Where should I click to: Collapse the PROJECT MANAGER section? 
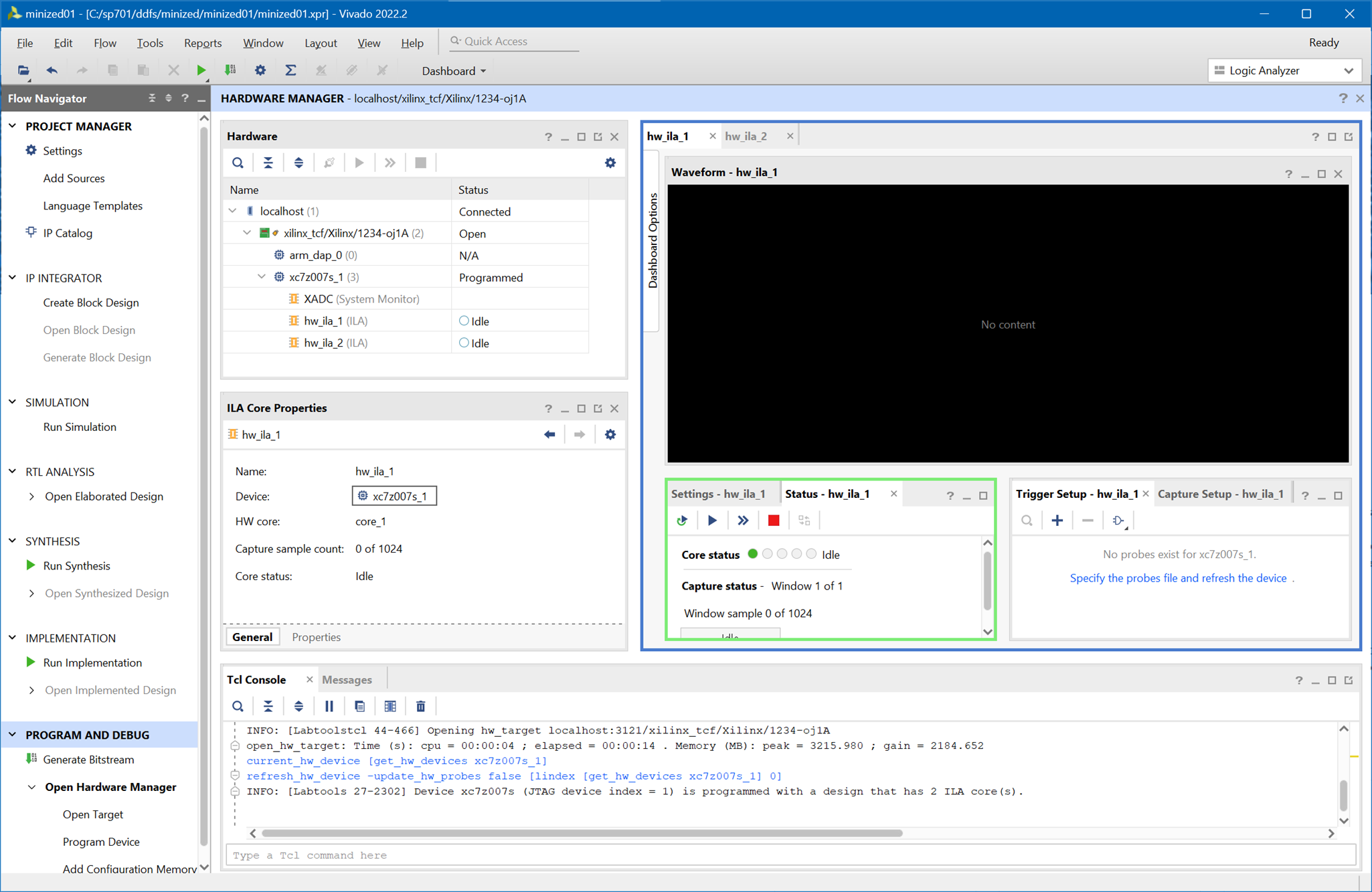[x=13, y=126]
